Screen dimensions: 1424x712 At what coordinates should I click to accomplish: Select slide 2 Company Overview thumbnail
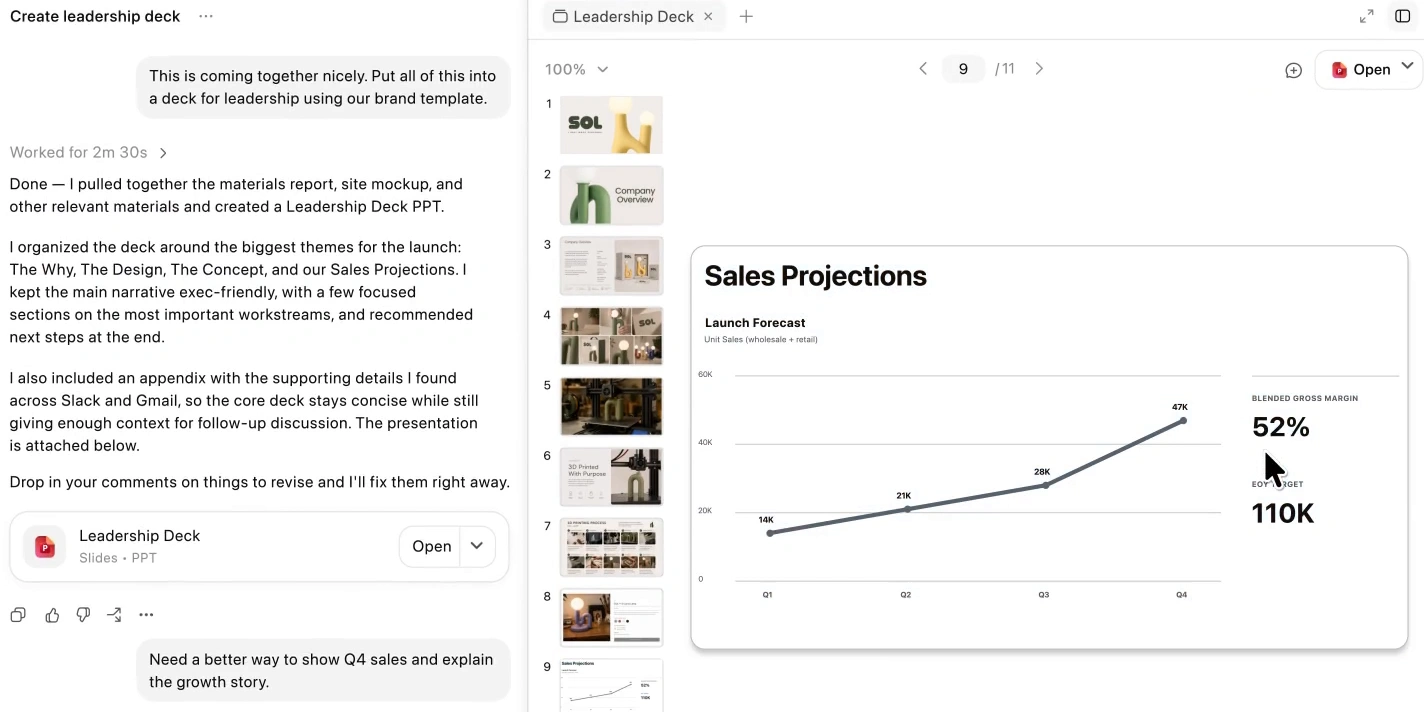click(x=611, y=195)
